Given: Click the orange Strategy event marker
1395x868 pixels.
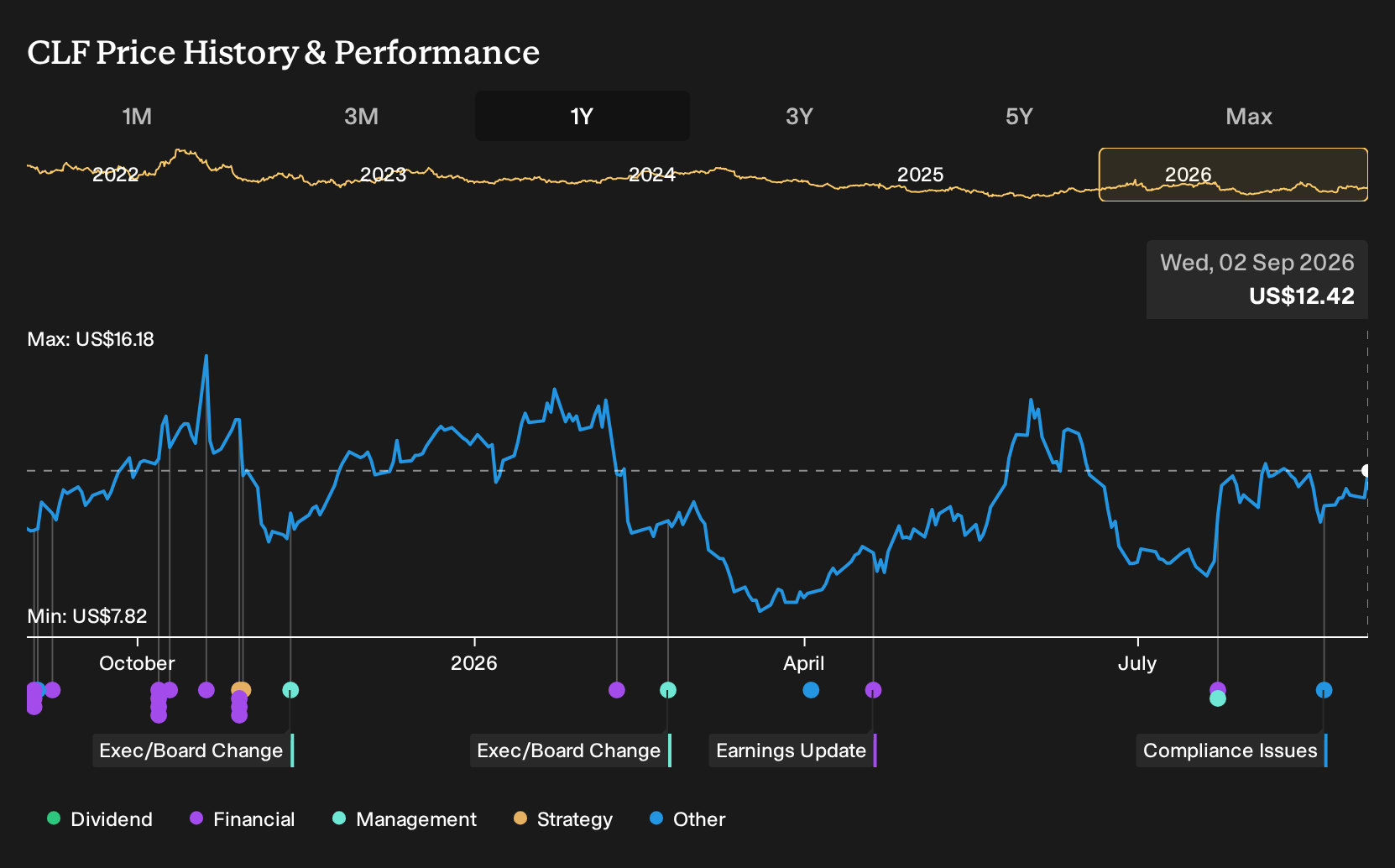Looking at the screenshot, I should (x=242, y=690).
